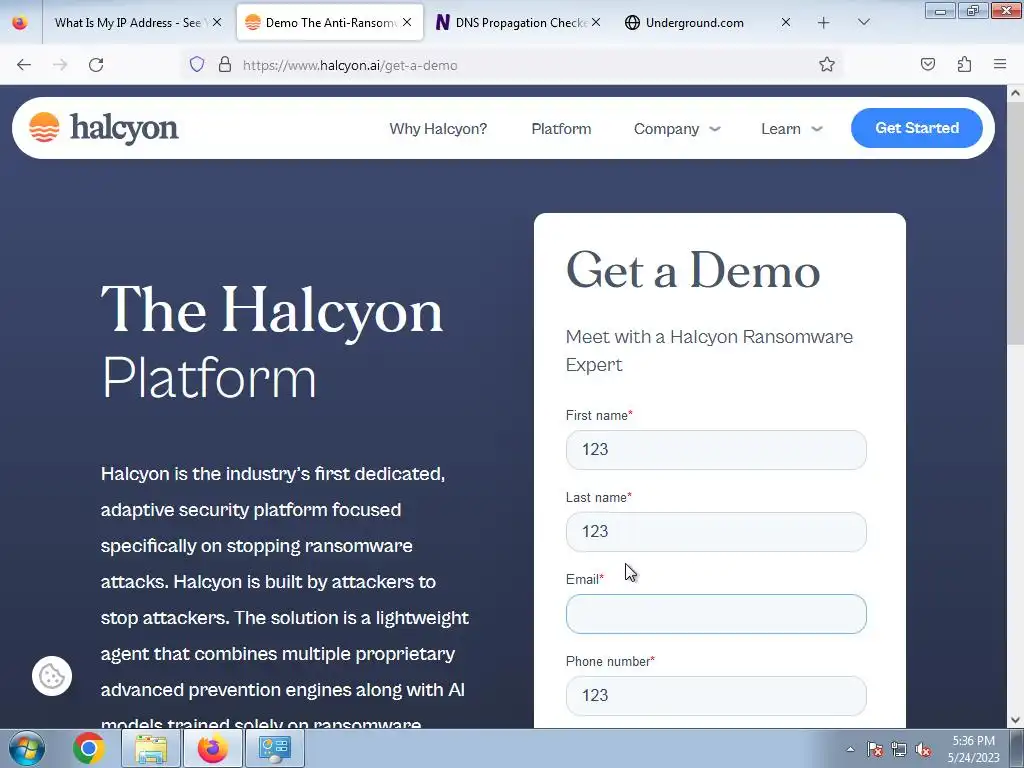The image size is (1024, 768).
Task: Click the Get Started button
Action: click(x=916, y=128)
